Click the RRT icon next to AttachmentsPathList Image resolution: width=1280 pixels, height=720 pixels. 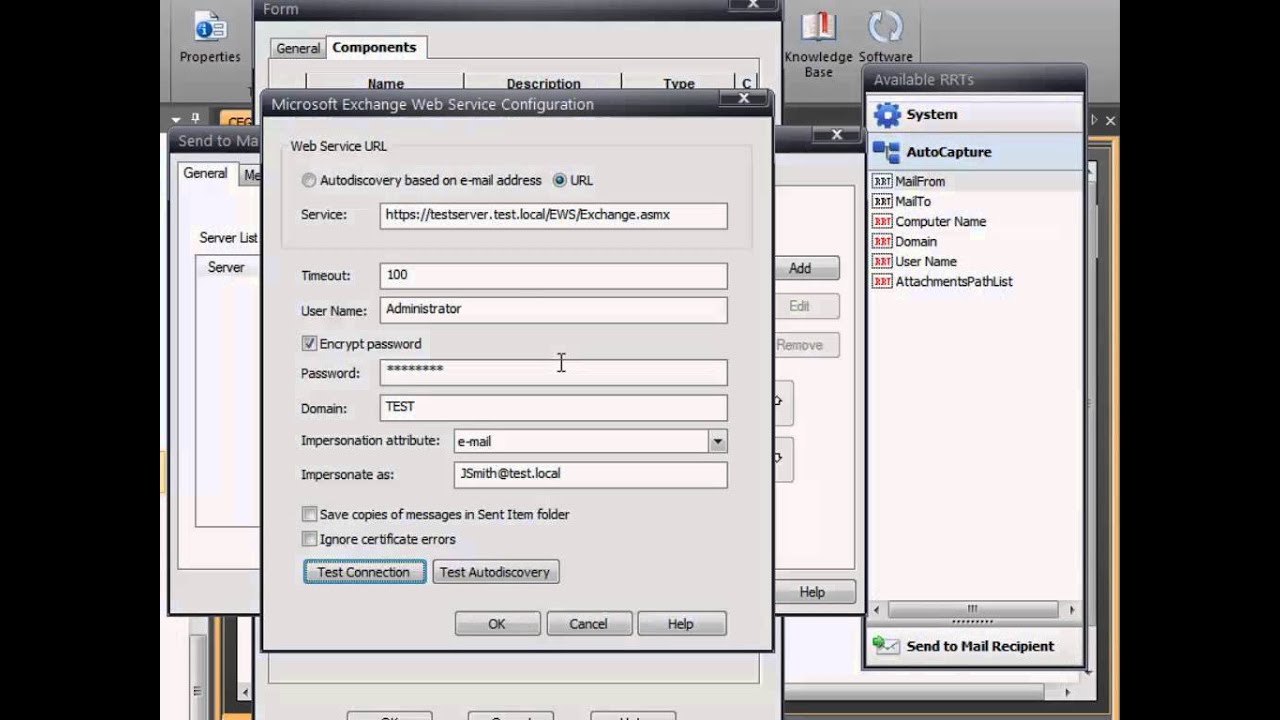point(882,281)
